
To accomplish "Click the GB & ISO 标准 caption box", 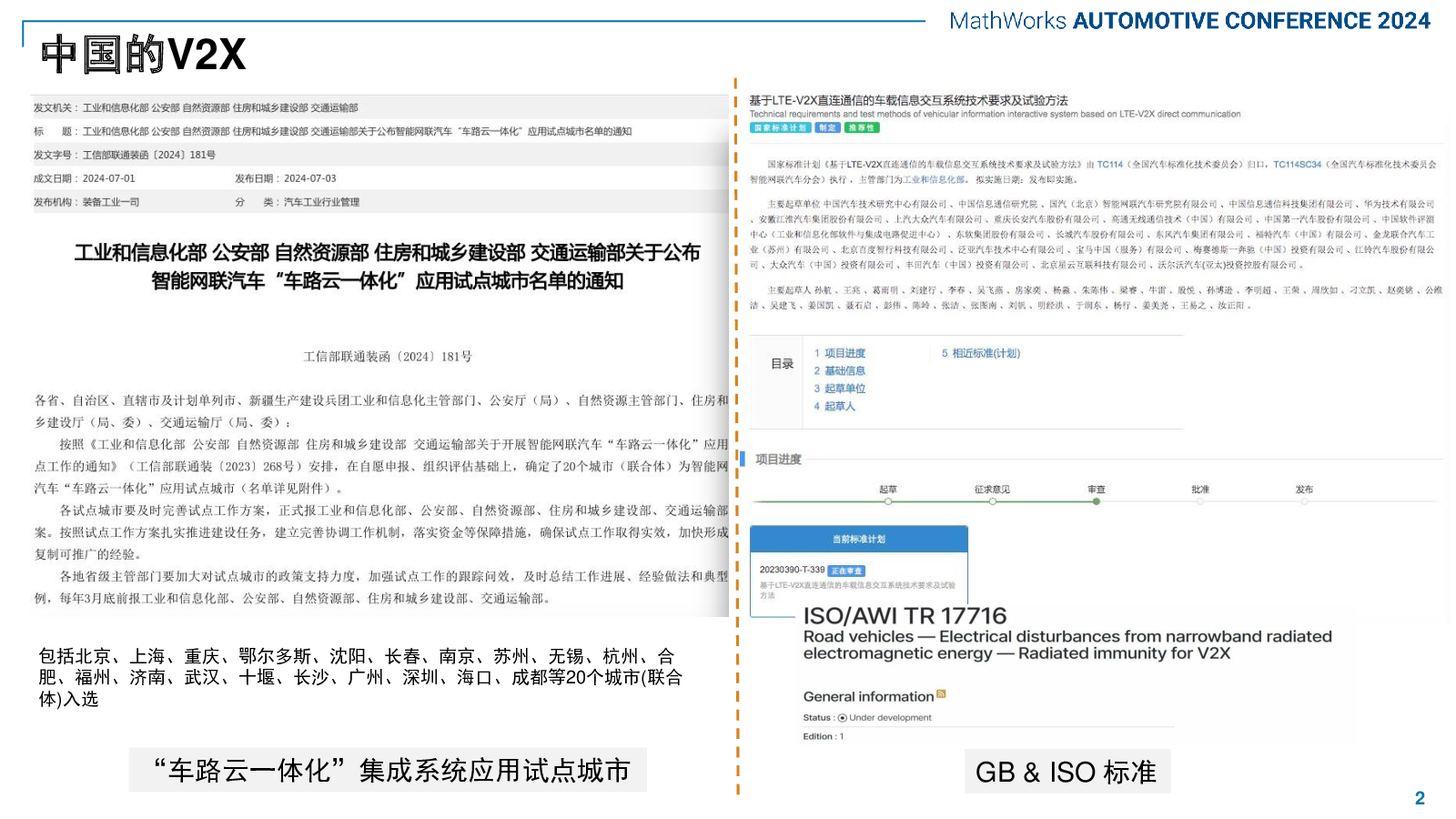I will point(1067,772).
